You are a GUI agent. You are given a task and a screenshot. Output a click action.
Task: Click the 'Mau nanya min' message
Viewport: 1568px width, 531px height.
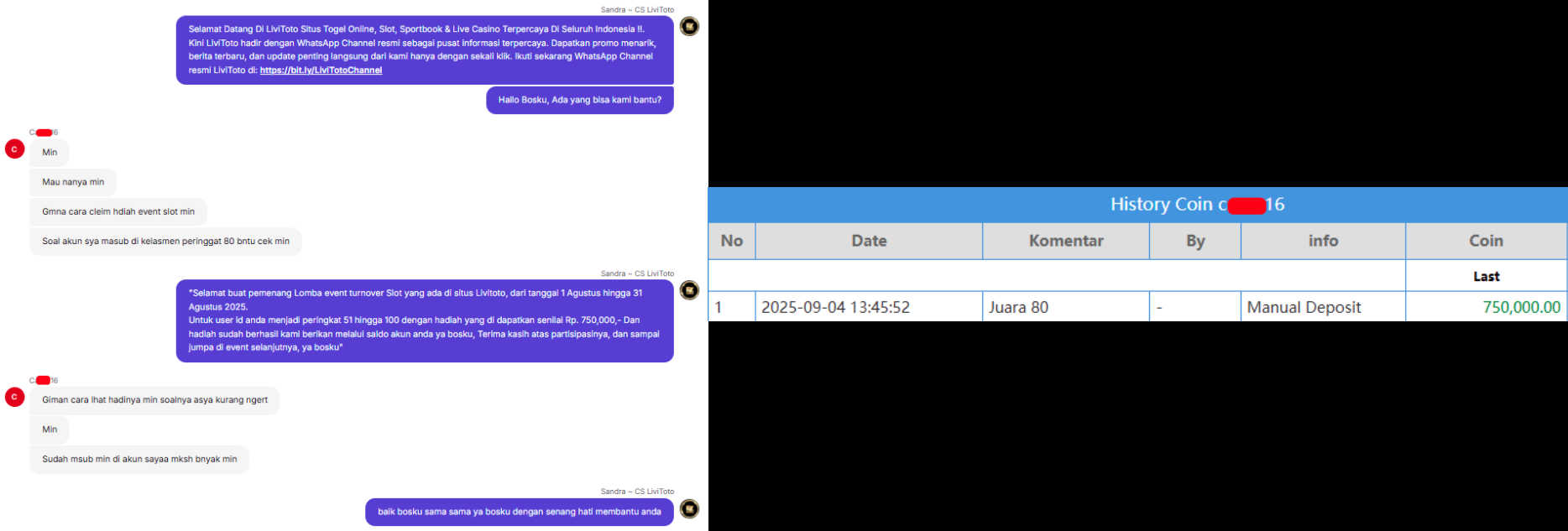73,182
